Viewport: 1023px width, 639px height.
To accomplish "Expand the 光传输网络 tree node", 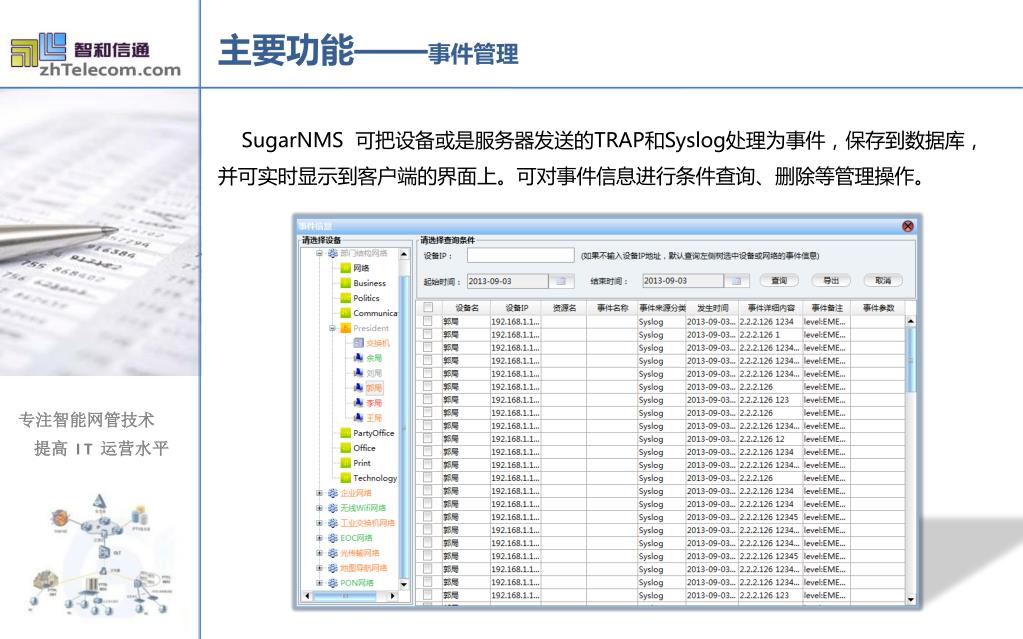I will [x=320, y=553].
